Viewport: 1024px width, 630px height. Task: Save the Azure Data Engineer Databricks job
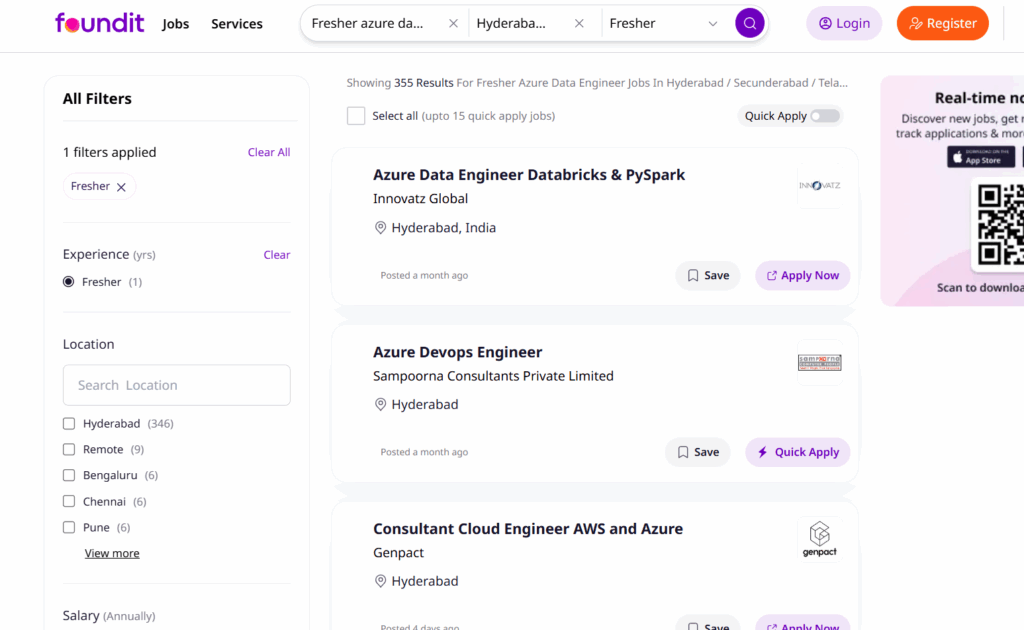tap(708, 276)
